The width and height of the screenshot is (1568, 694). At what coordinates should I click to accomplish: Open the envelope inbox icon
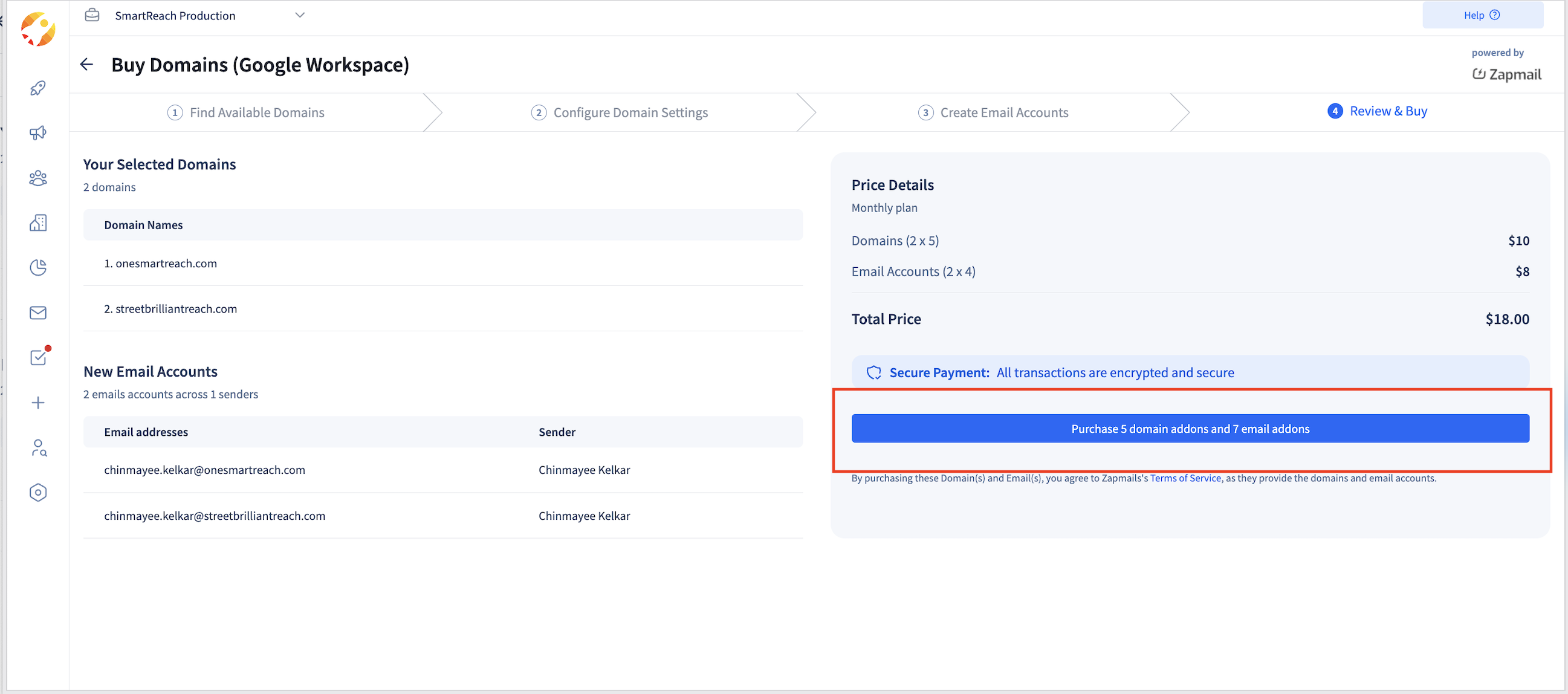click(x=37, y=313)
